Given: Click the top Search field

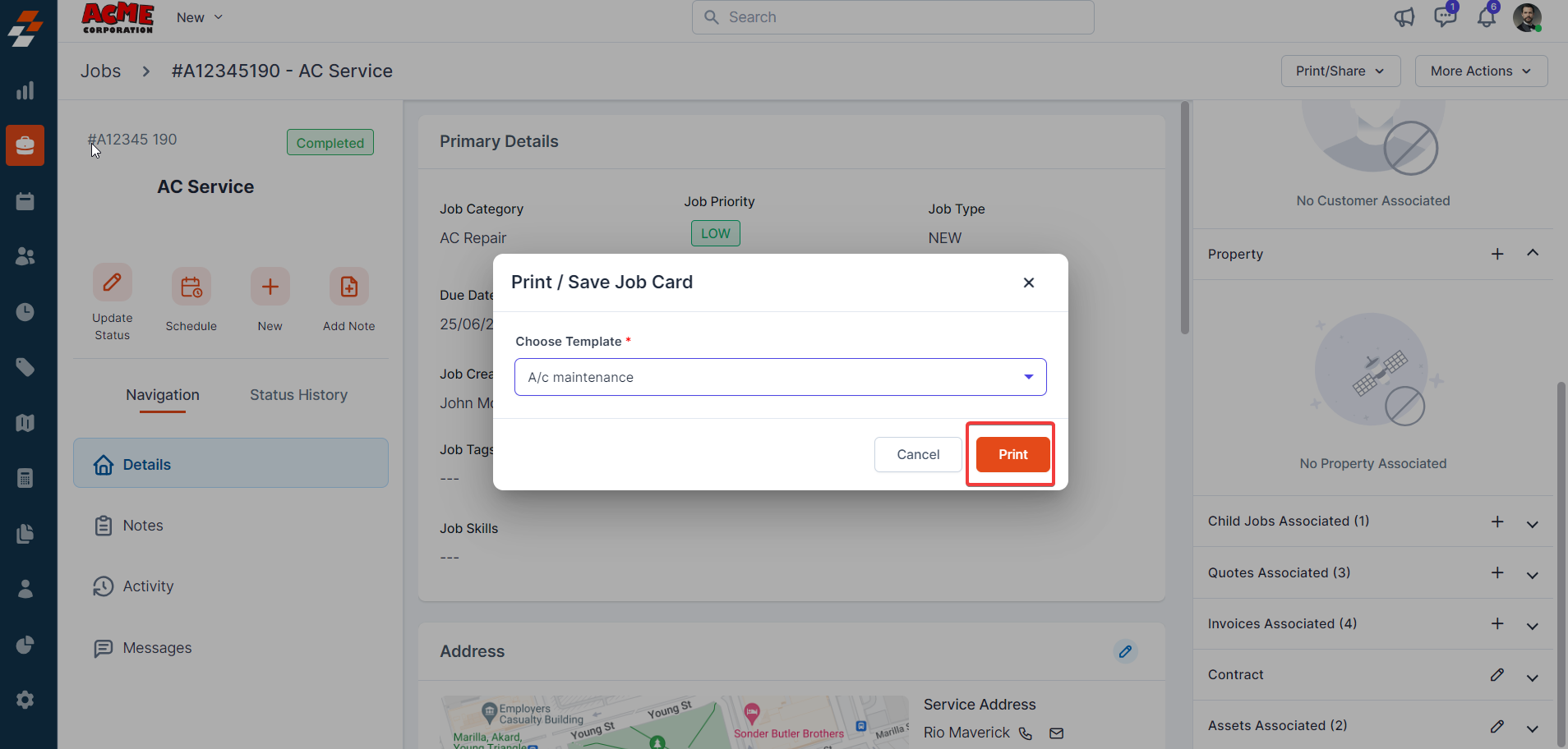Looking at the screenshot, I should coord(892,17).
